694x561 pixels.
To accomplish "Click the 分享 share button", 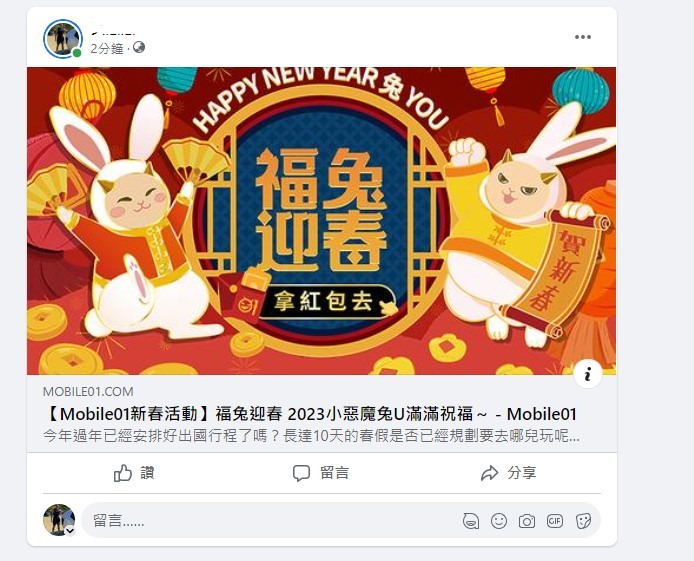I will click(x=509, y=473).
